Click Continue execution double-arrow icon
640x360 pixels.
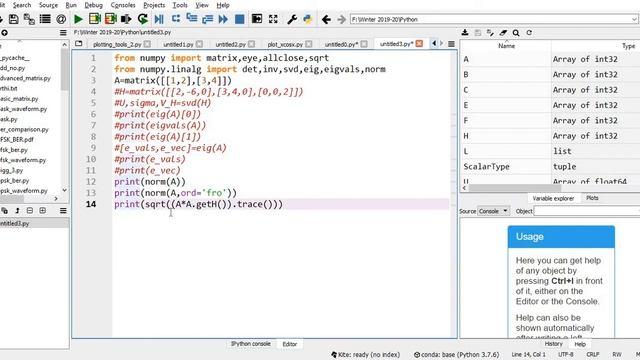click(223, 19)
